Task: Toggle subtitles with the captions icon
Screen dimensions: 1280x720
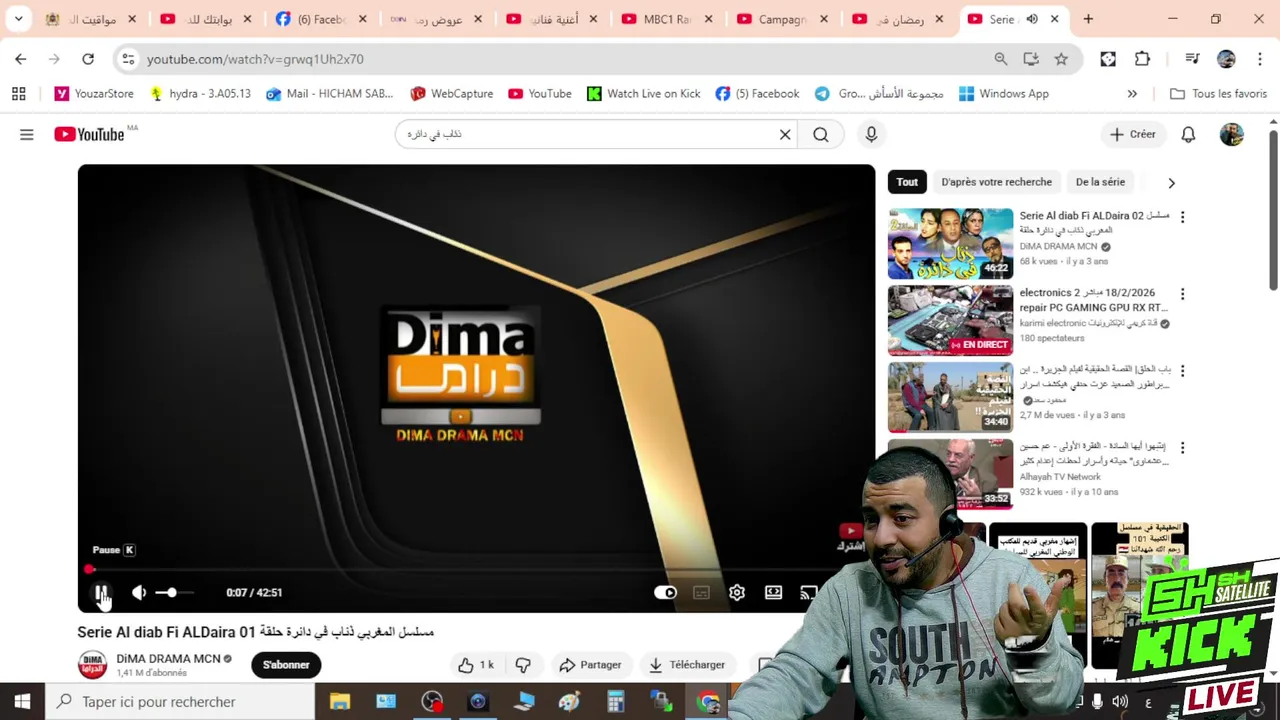Action: click(701, 593)
